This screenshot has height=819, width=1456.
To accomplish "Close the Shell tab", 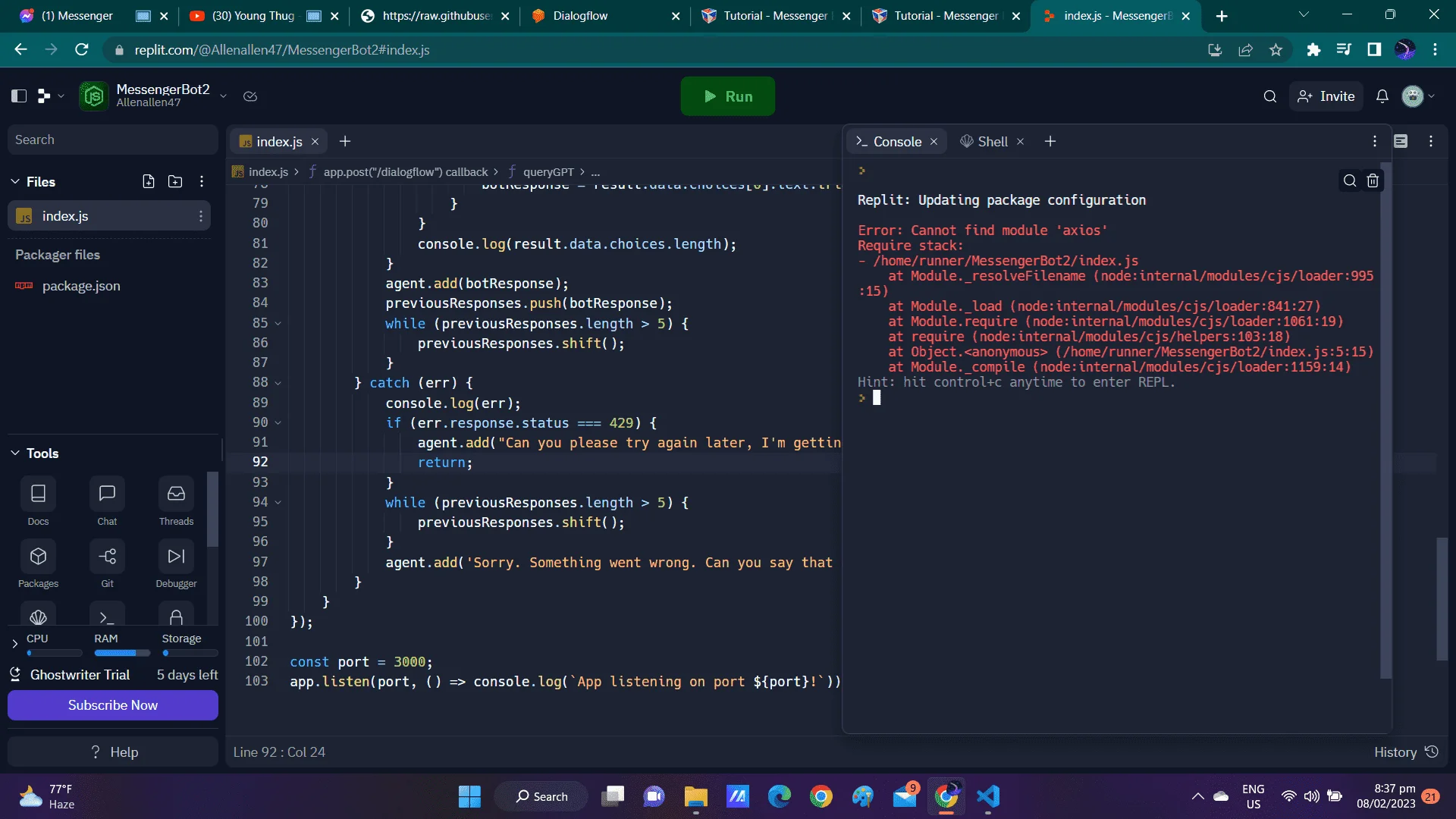I will (x=1021, y=142).
